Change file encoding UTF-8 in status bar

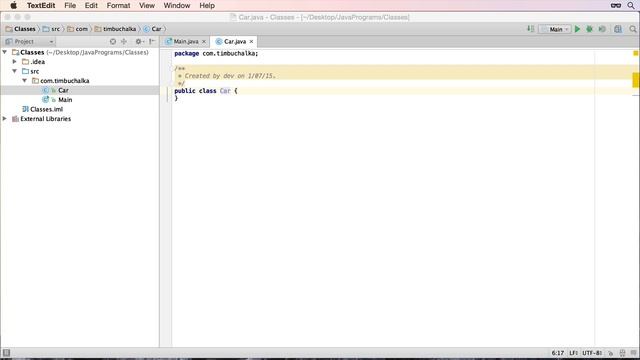pos(592,353)
